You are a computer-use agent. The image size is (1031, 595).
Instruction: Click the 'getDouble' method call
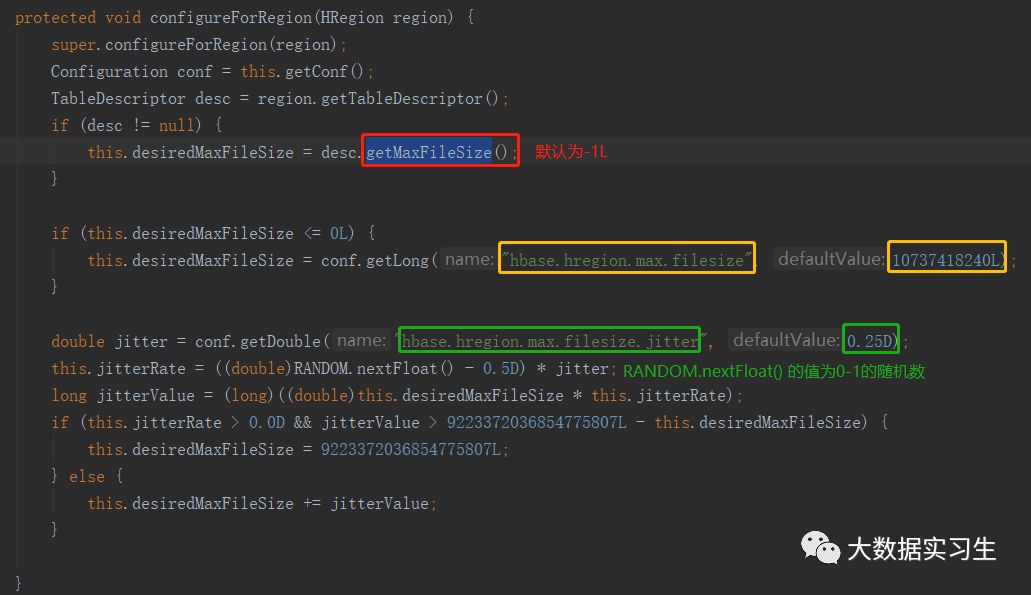[280, 341]
